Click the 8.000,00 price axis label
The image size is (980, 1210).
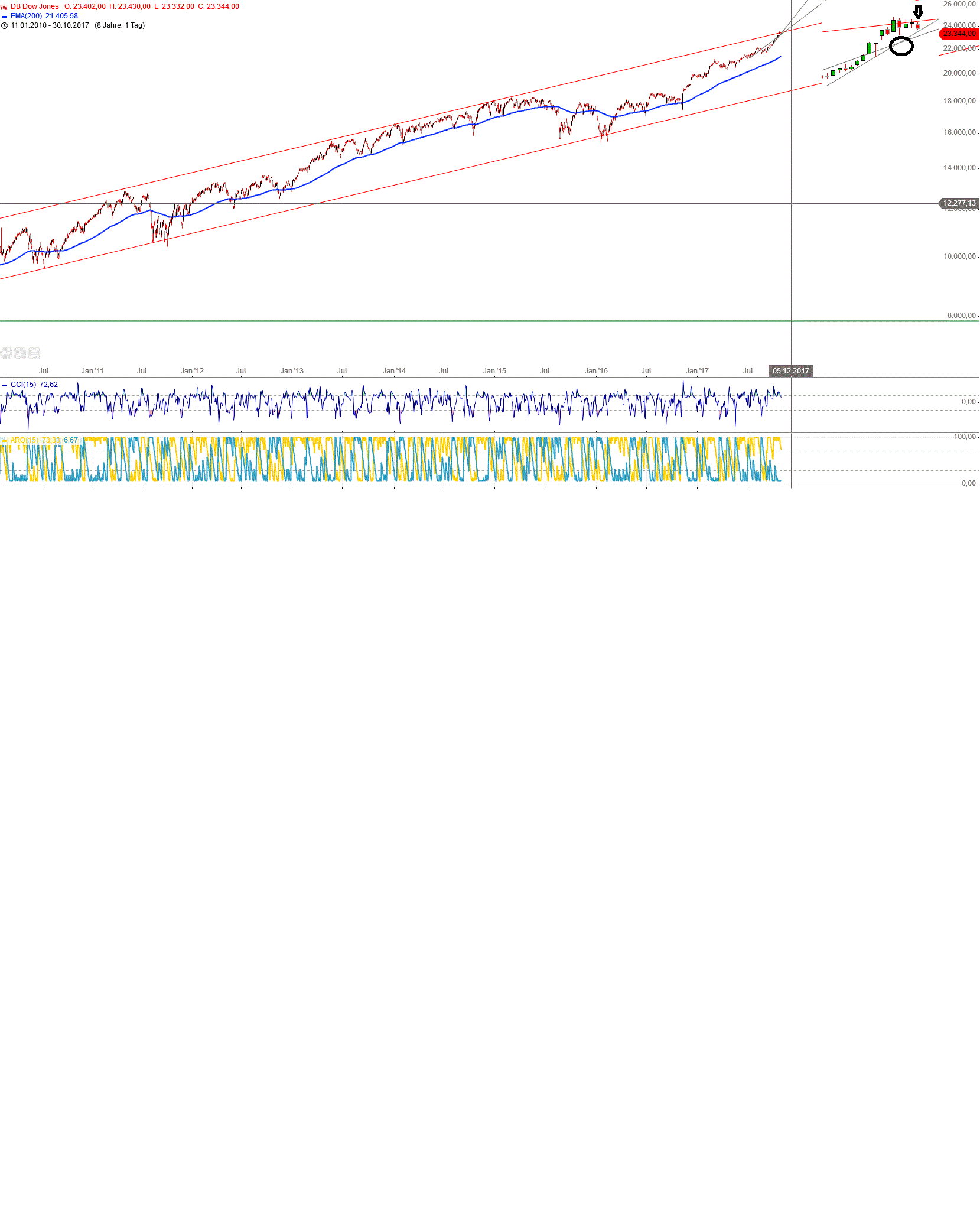[x=962, y=315]
